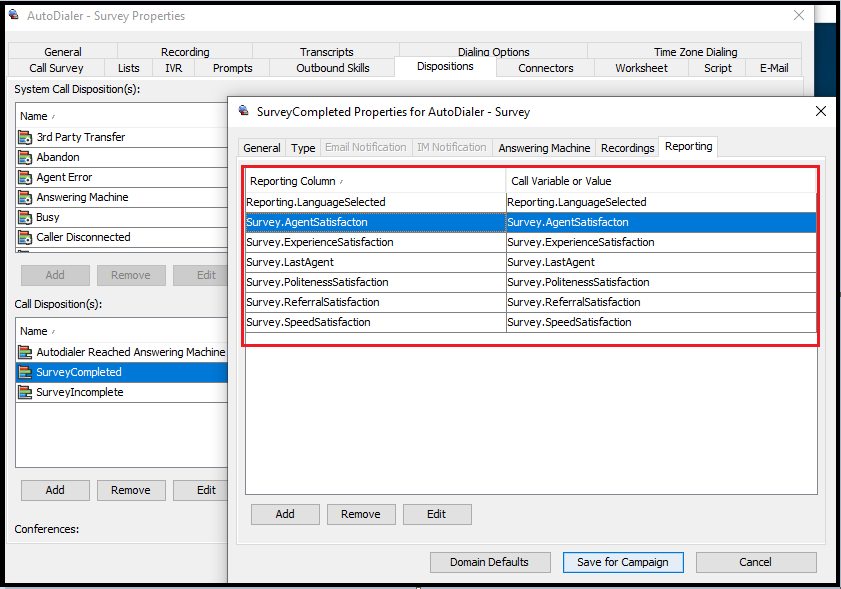Click Add below the reporting columns table
This screenshot has height=589, width=841.
click(285, 514)
